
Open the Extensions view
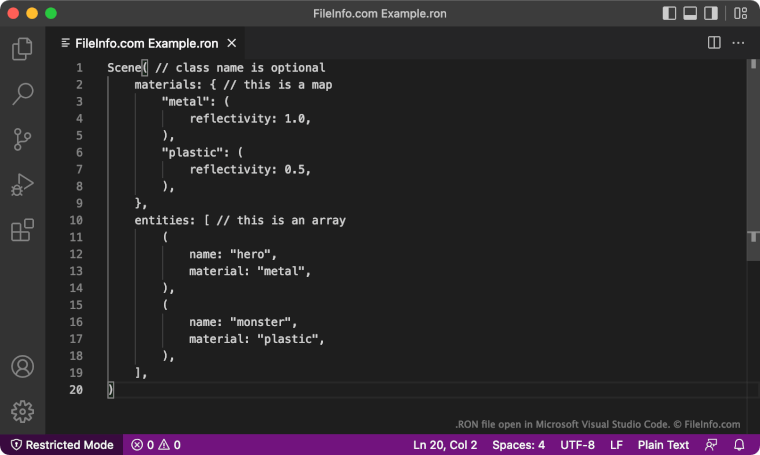tap(22, 231)
